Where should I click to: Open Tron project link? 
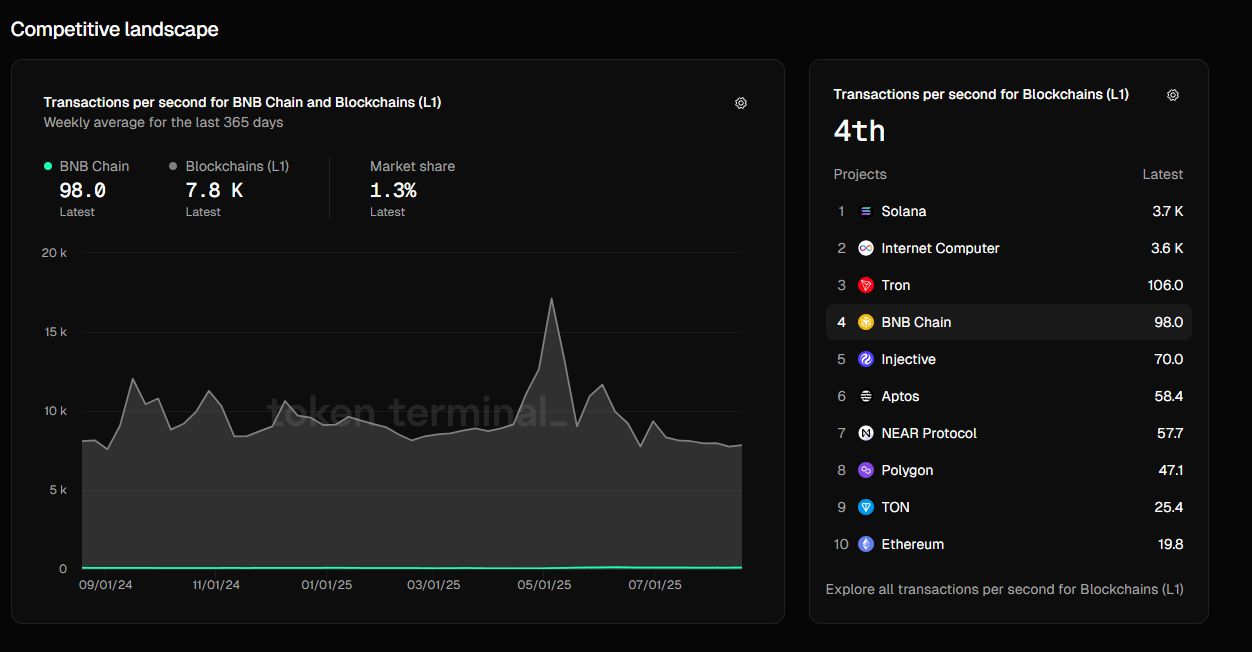896,285
